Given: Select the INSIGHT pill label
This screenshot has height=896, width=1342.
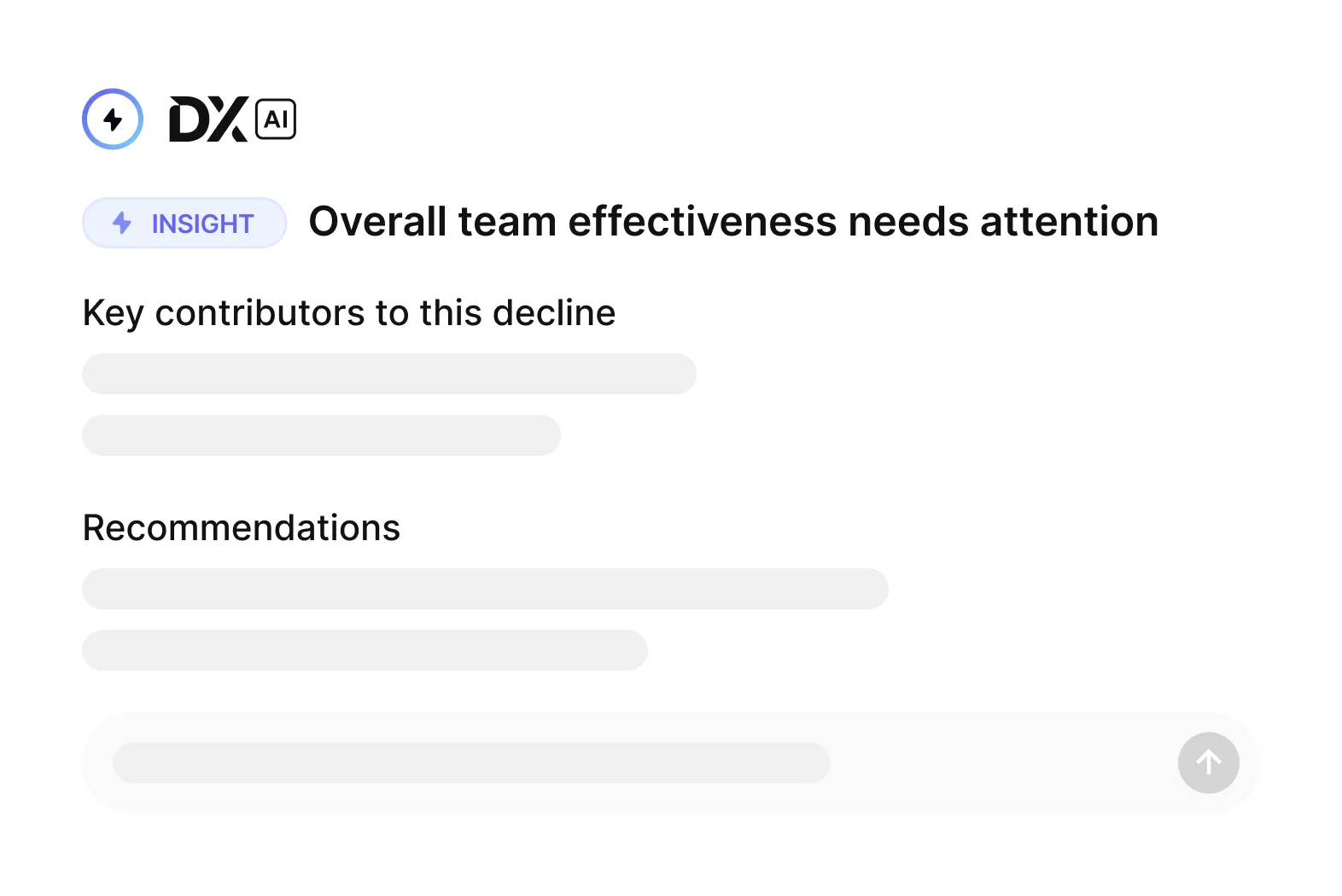Looking at the screenshot, I should [184, 223].
